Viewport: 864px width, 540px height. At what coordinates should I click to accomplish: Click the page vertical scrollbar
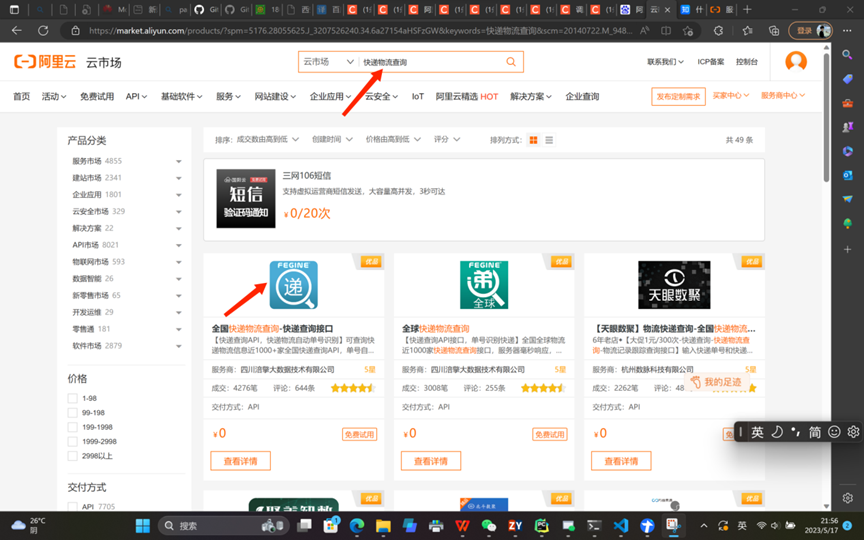point(826,117)
